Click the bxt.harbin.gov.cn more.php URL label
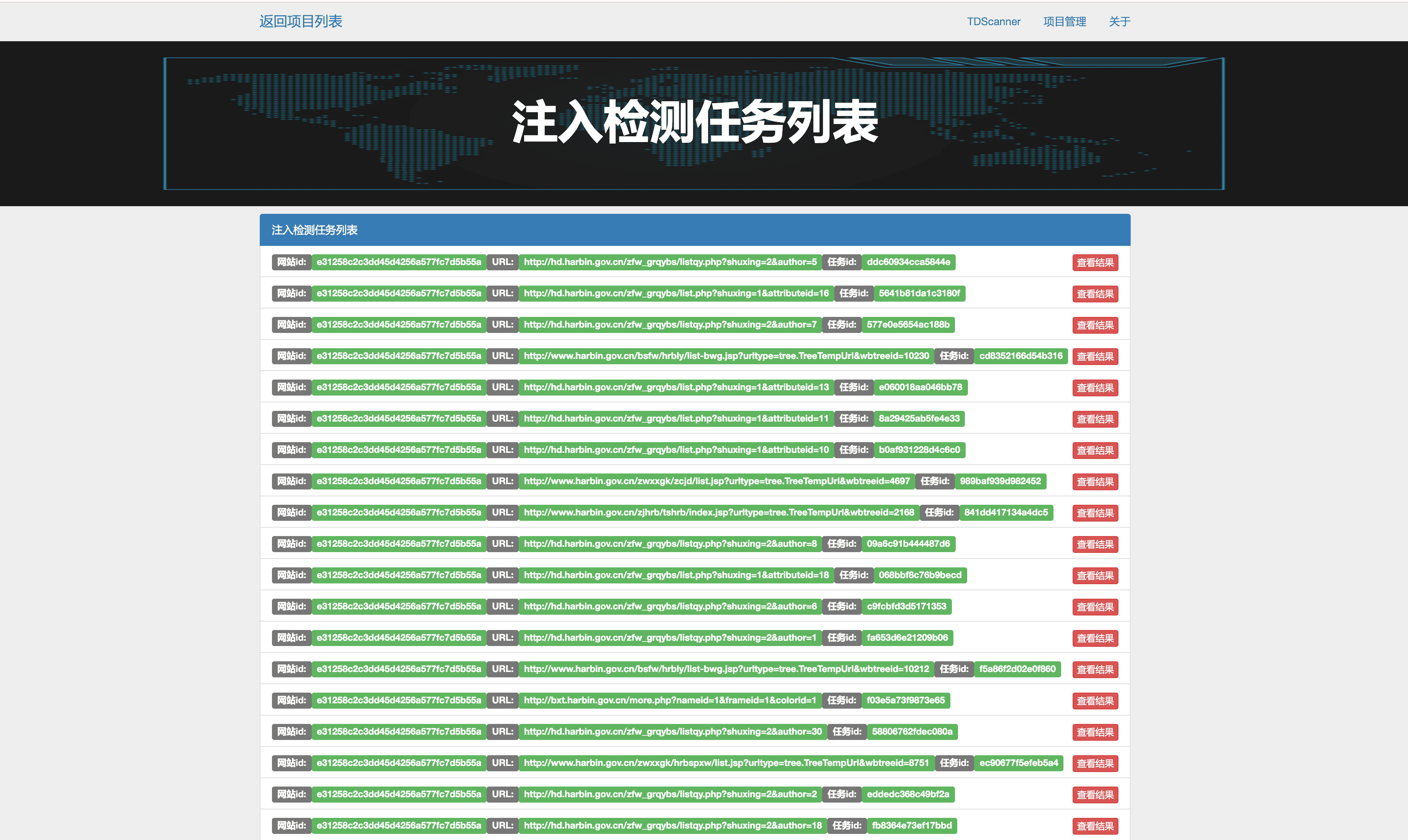This screenshot has height=840, width=1408. 670,700
